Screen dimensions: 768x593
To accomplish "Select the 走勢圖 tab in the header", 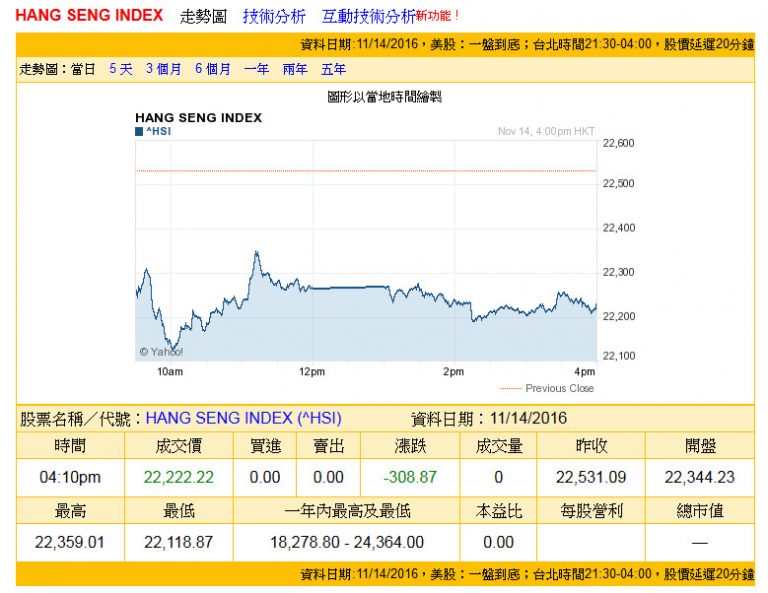I will [x=203, y=16].
